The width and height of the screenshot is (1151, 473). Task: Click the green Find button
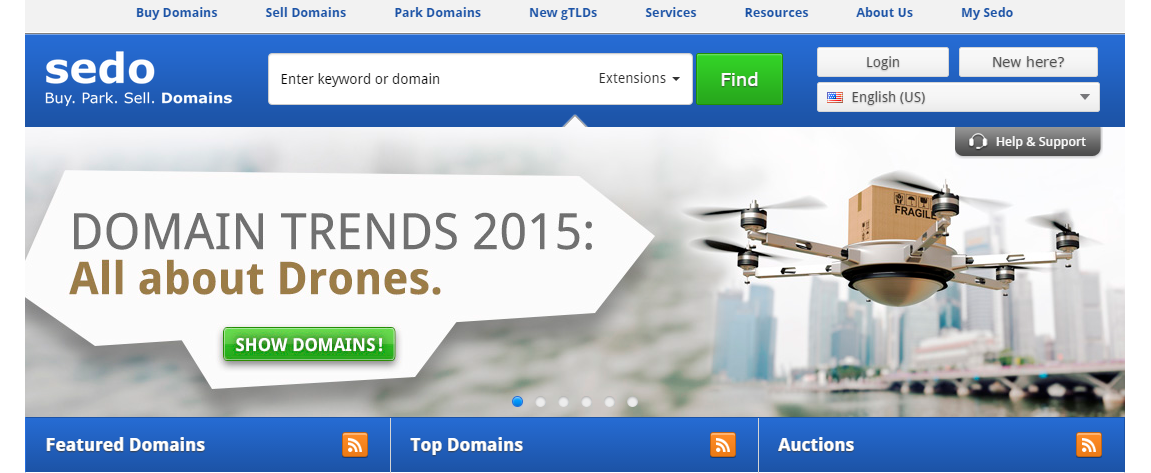(x=739, y=79)
